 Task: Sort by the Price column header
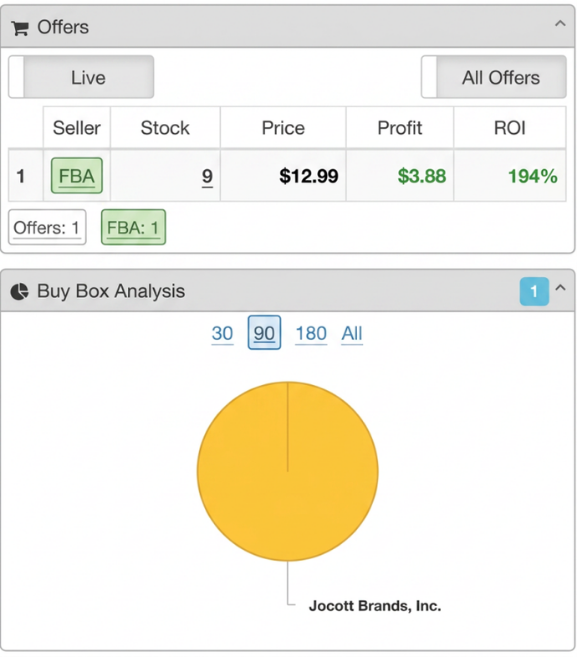click(283, 127)
